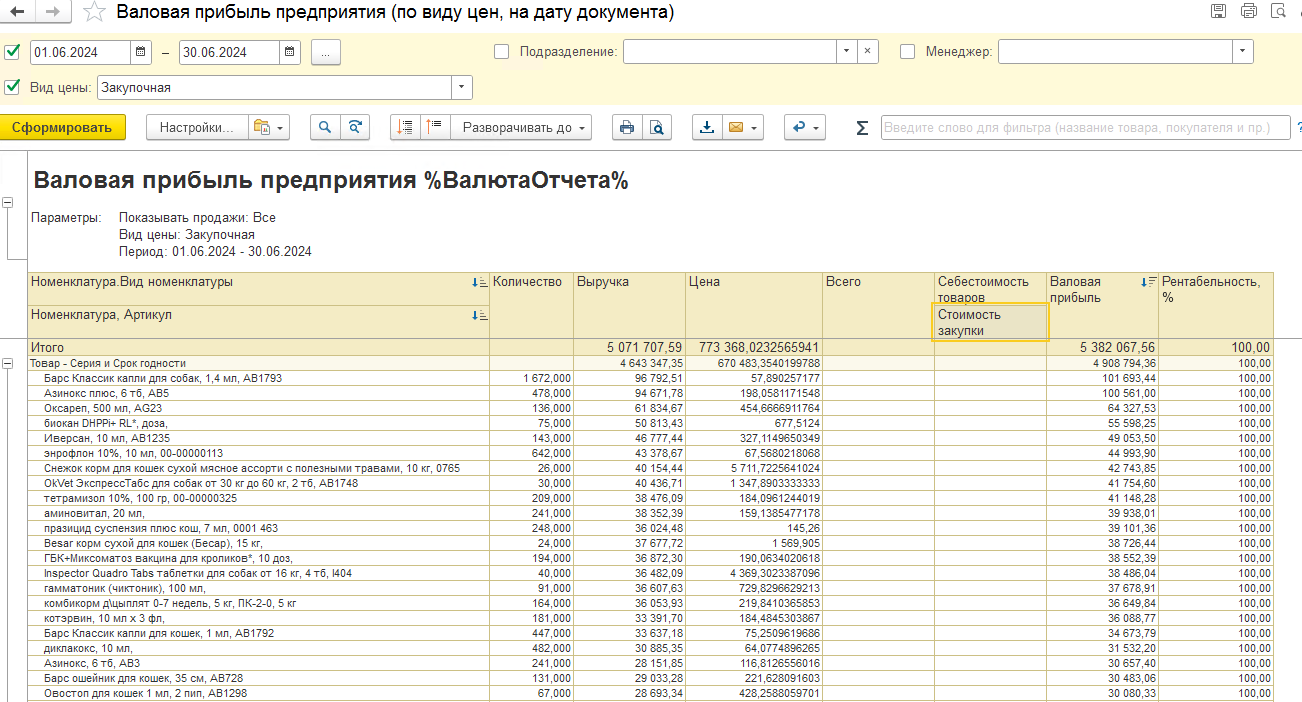Image resolution: width=1302 pixels, height=702 pixels.
Task: Click the save icon in the title bar
Action: (x=1218, y=12)
